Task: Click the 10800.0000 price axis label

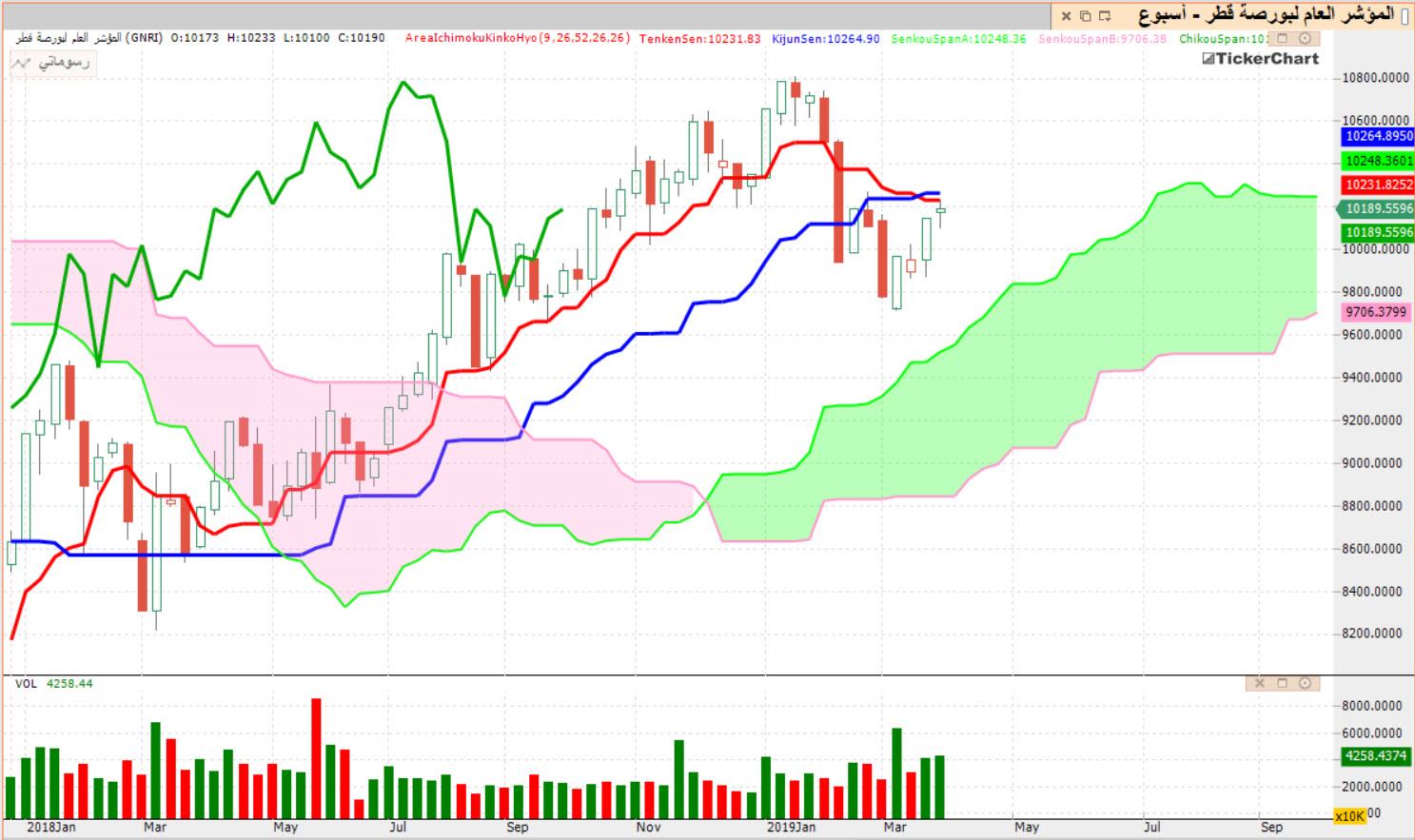Action: (x=1375, y=78)
